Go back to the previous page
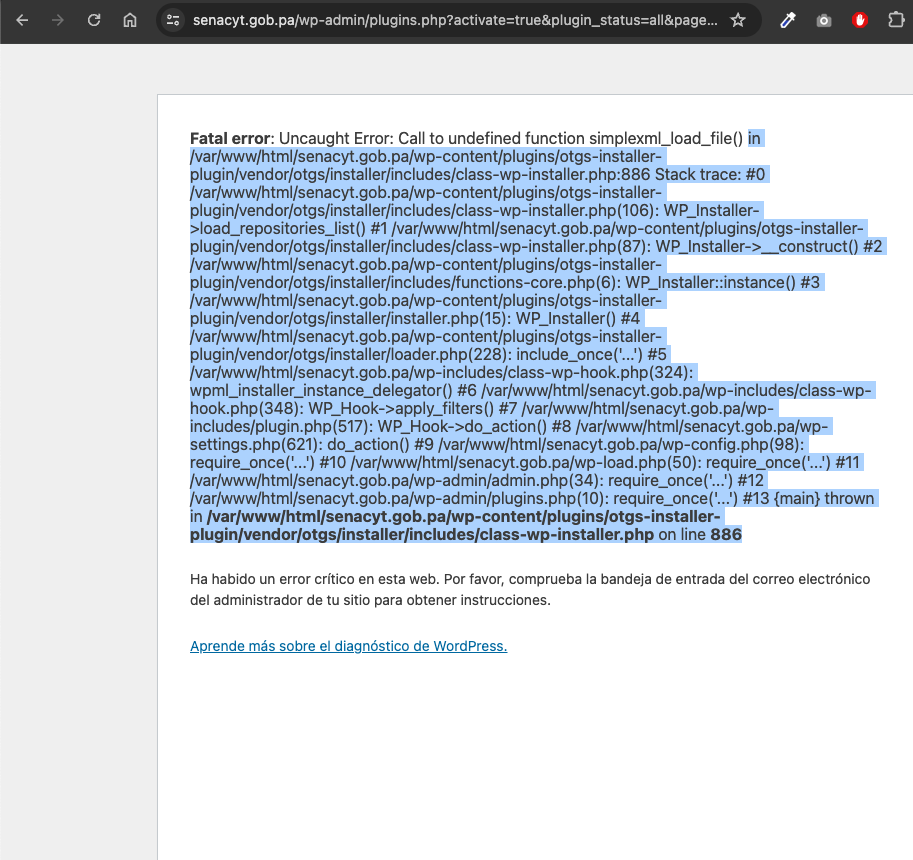913x860 pixels. (x=22, y=20)
